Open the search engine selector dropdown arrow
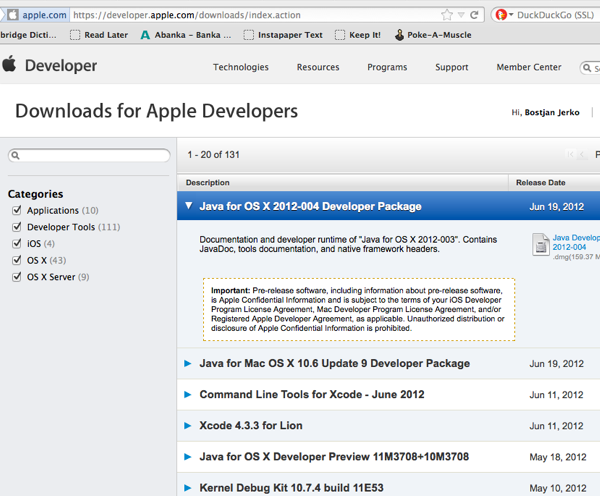This screenshot has height=496, width=600. 510,15
